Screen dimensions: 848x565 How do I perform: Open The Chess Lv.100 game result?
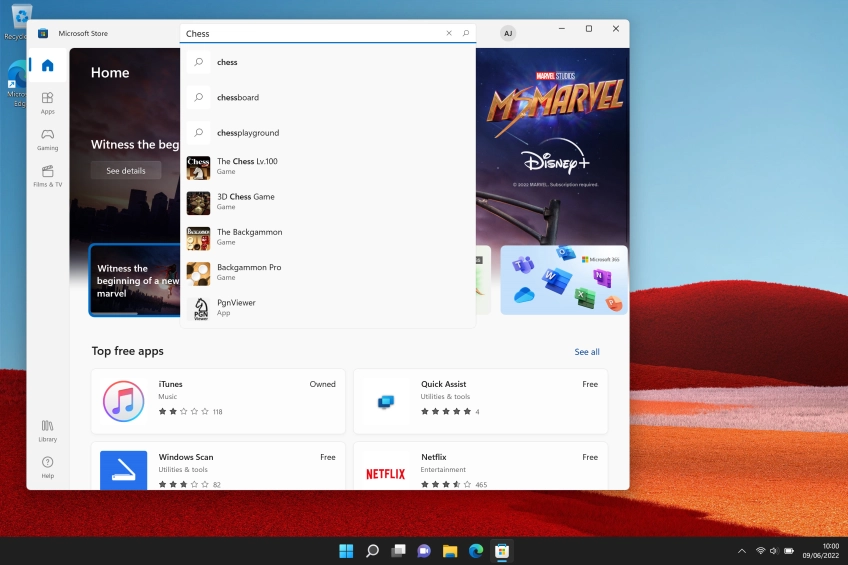click(x=328, y=168)
